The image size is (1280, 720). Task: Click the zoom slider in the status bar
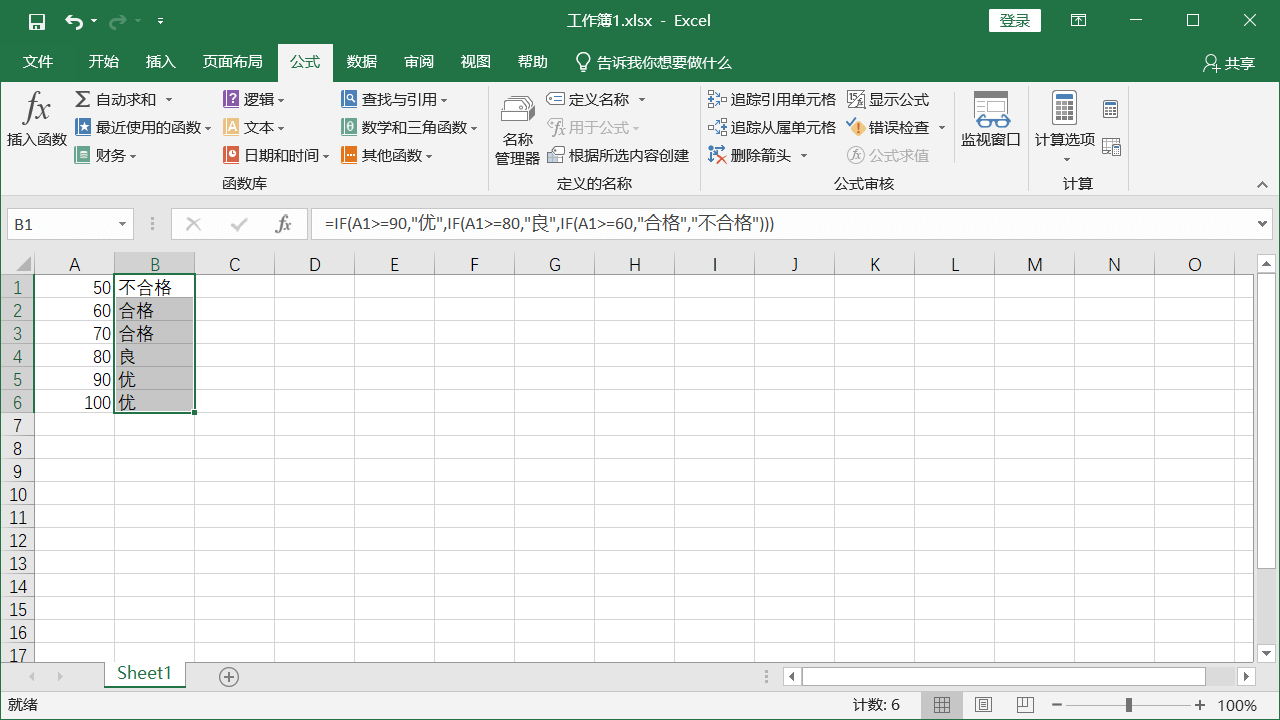coord(1129,705)
